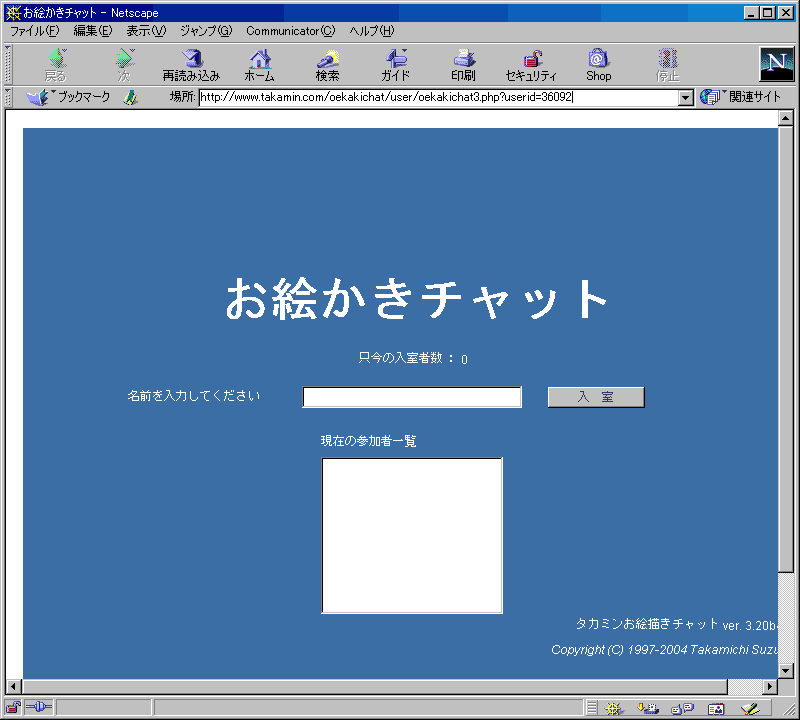Screen dimensions: 800x720
Task: Click the horizontal scrollbar left arrow
Action: [13, 687]
